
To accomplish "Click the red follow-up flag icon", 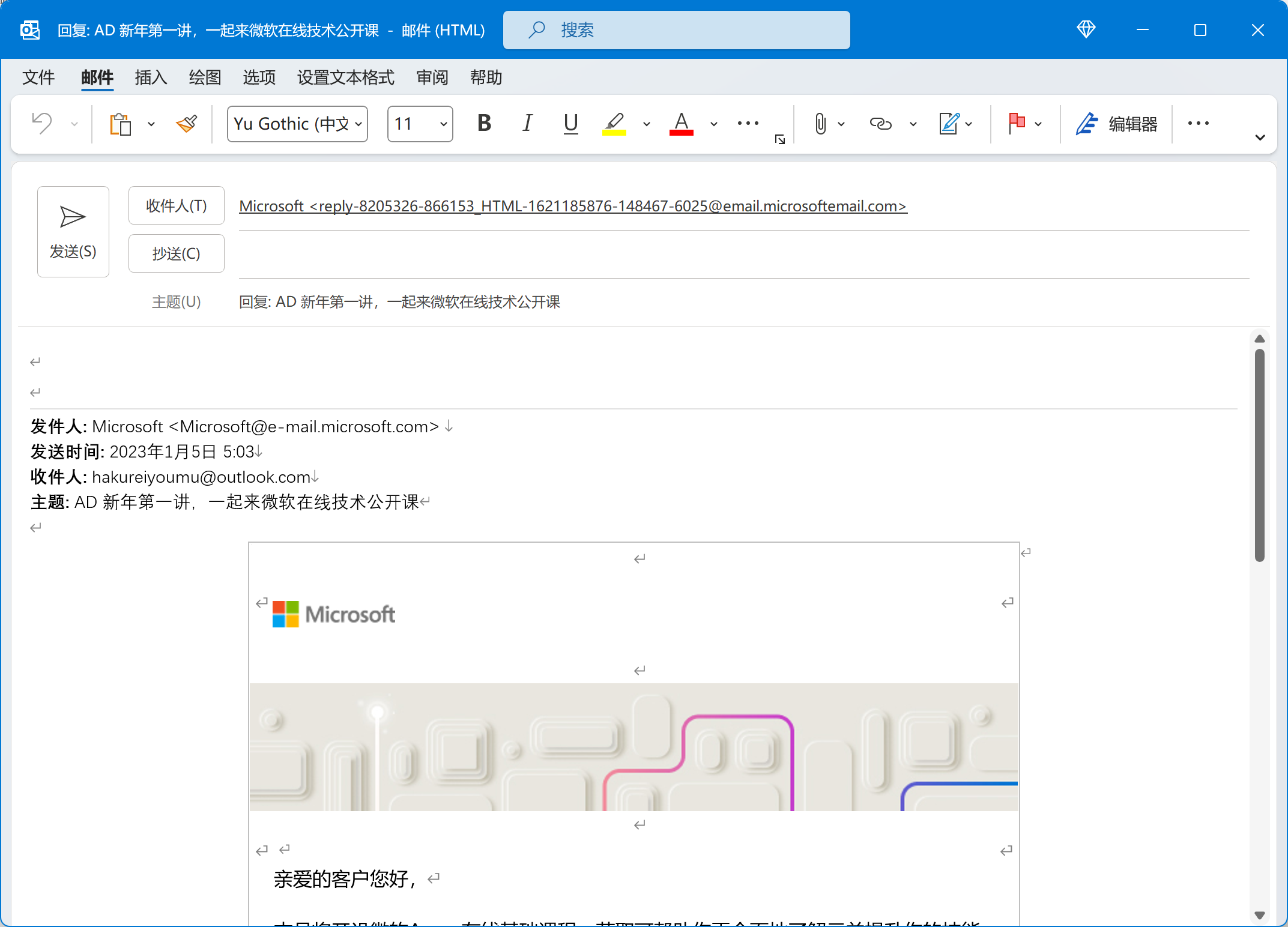I will click(1016, 124).
